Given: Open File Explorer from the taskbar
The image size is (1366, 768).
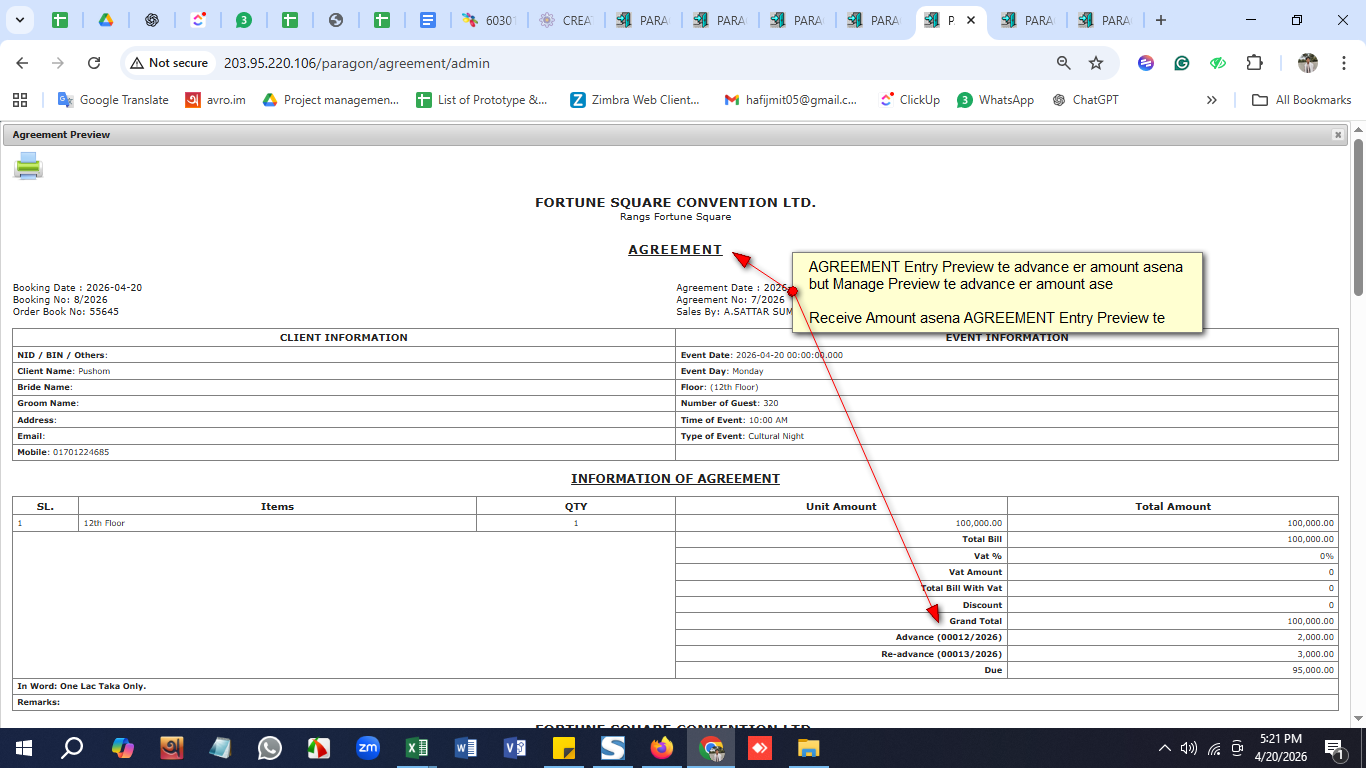Looking at the screenshot, I should pyautogui.click(x=809, y=748).
